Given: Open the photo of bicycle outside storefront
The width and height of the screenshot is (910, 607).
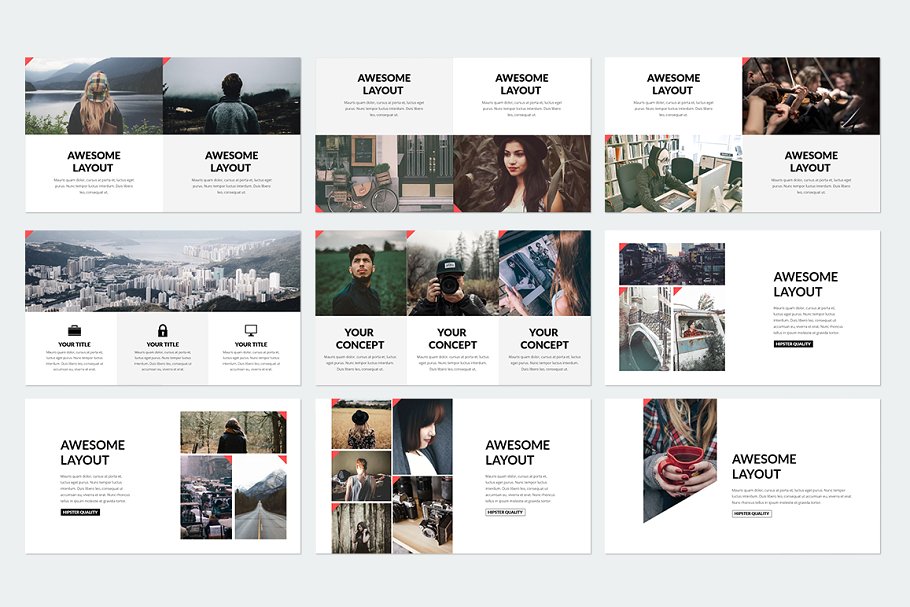Looking at the screenshot, I should click(384, 173).
